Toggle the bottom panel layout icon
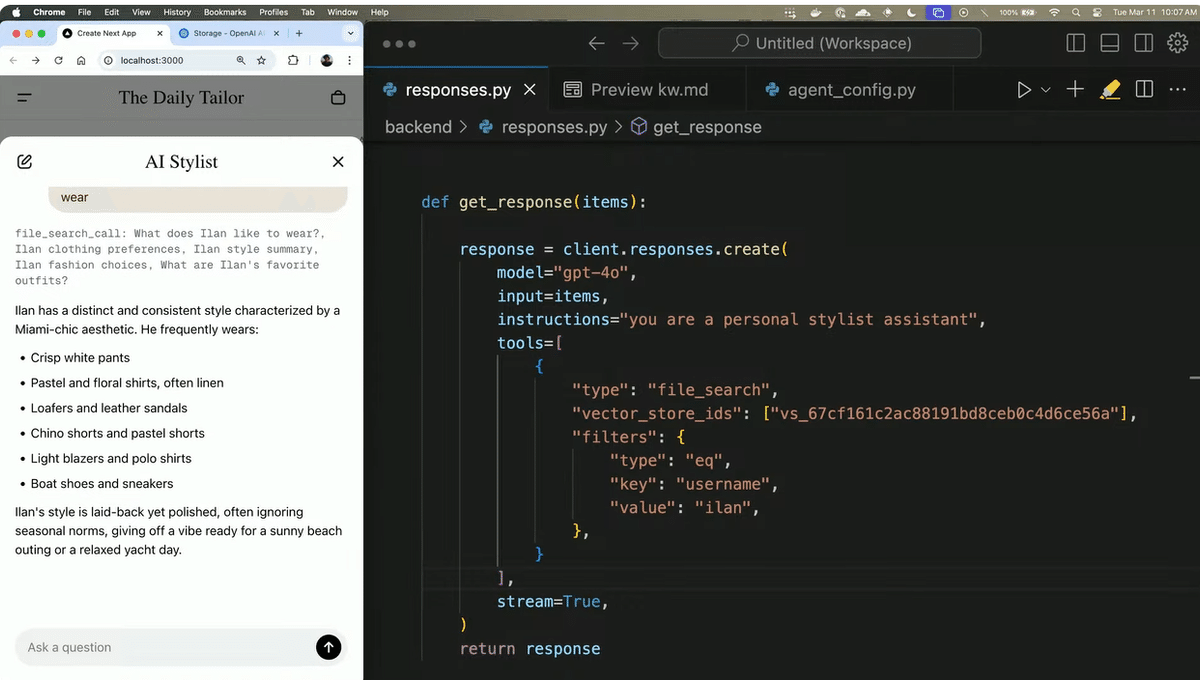The image size is (1200, 680). [1108, 43]
